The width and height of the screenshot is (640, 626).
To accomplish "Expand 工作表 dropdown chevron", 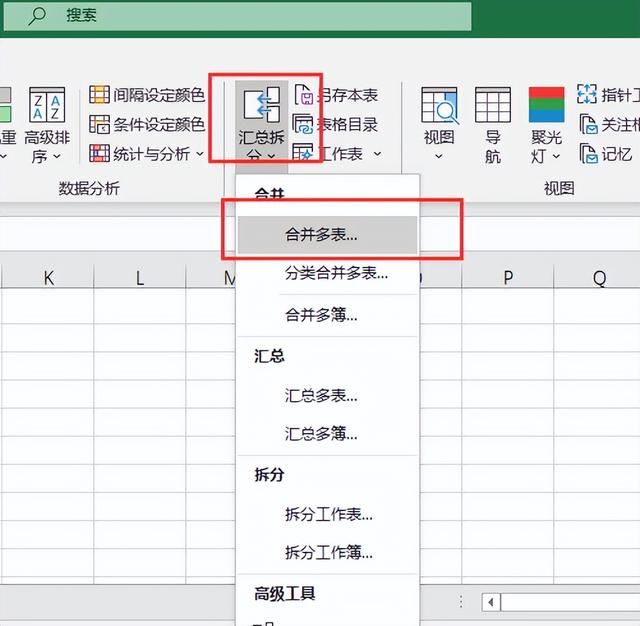I will (x=378, y=154).
